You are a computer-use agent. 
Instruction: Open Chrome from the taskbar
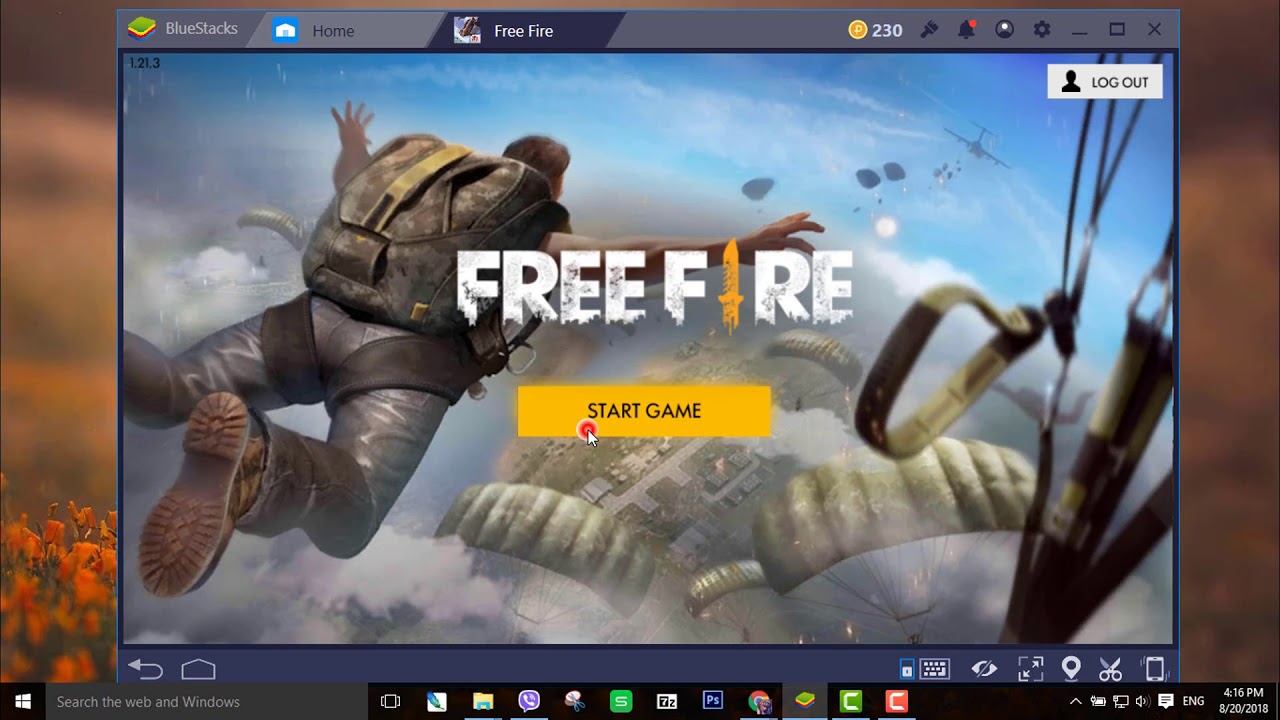click(759, 701)
